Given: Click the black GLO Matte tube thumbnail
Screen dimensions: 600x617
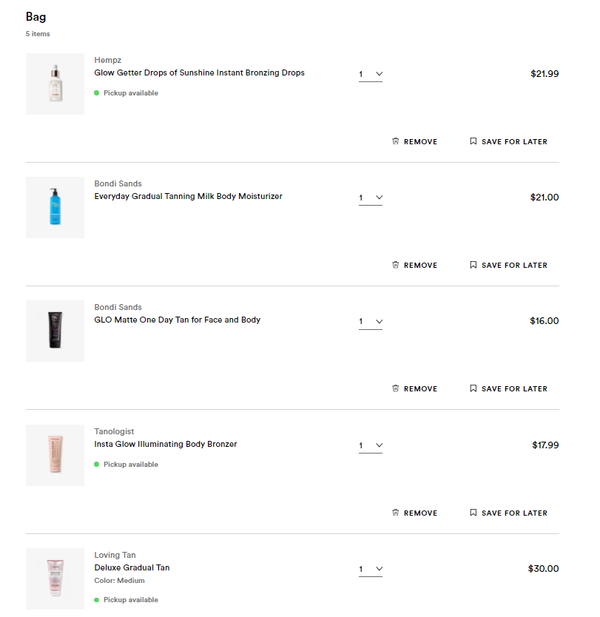Looking at the screenshot, I should 55,331.
